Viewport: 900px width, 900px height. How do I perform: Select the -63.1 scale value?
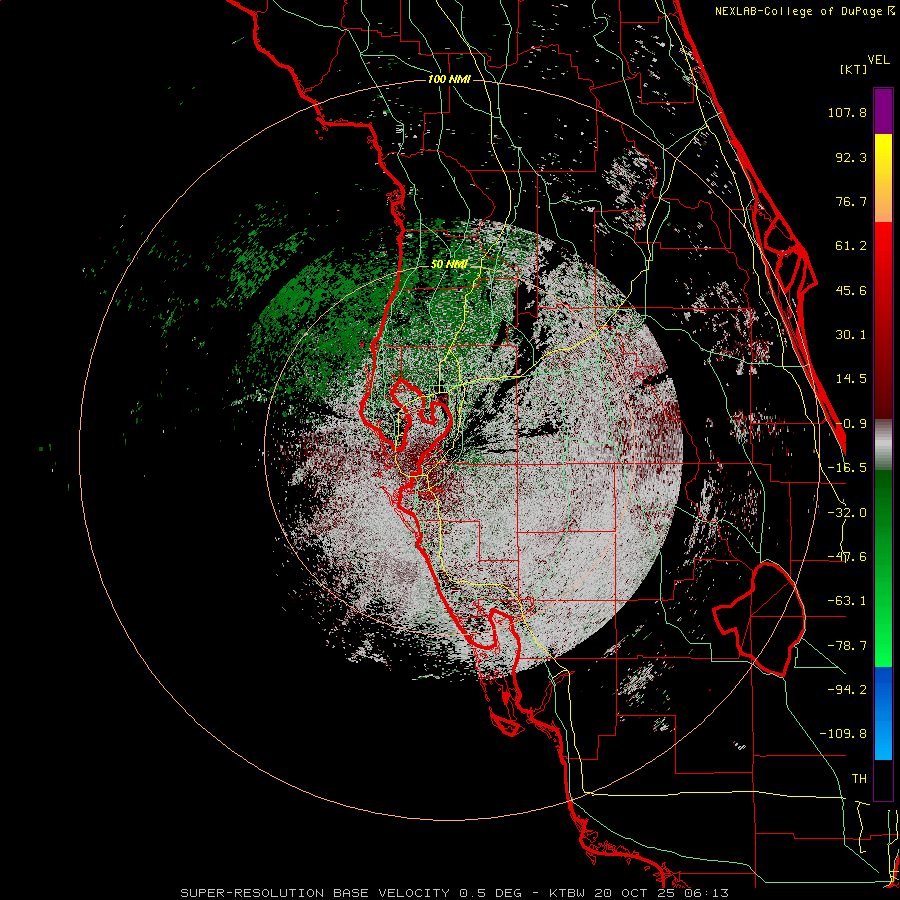pyautogui.click(x=847, y=601)
